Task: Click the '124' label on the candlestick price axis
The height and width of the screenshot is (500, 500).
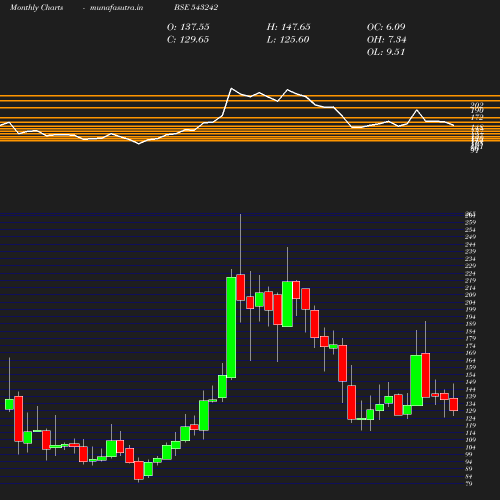Action: pos(471,418)
